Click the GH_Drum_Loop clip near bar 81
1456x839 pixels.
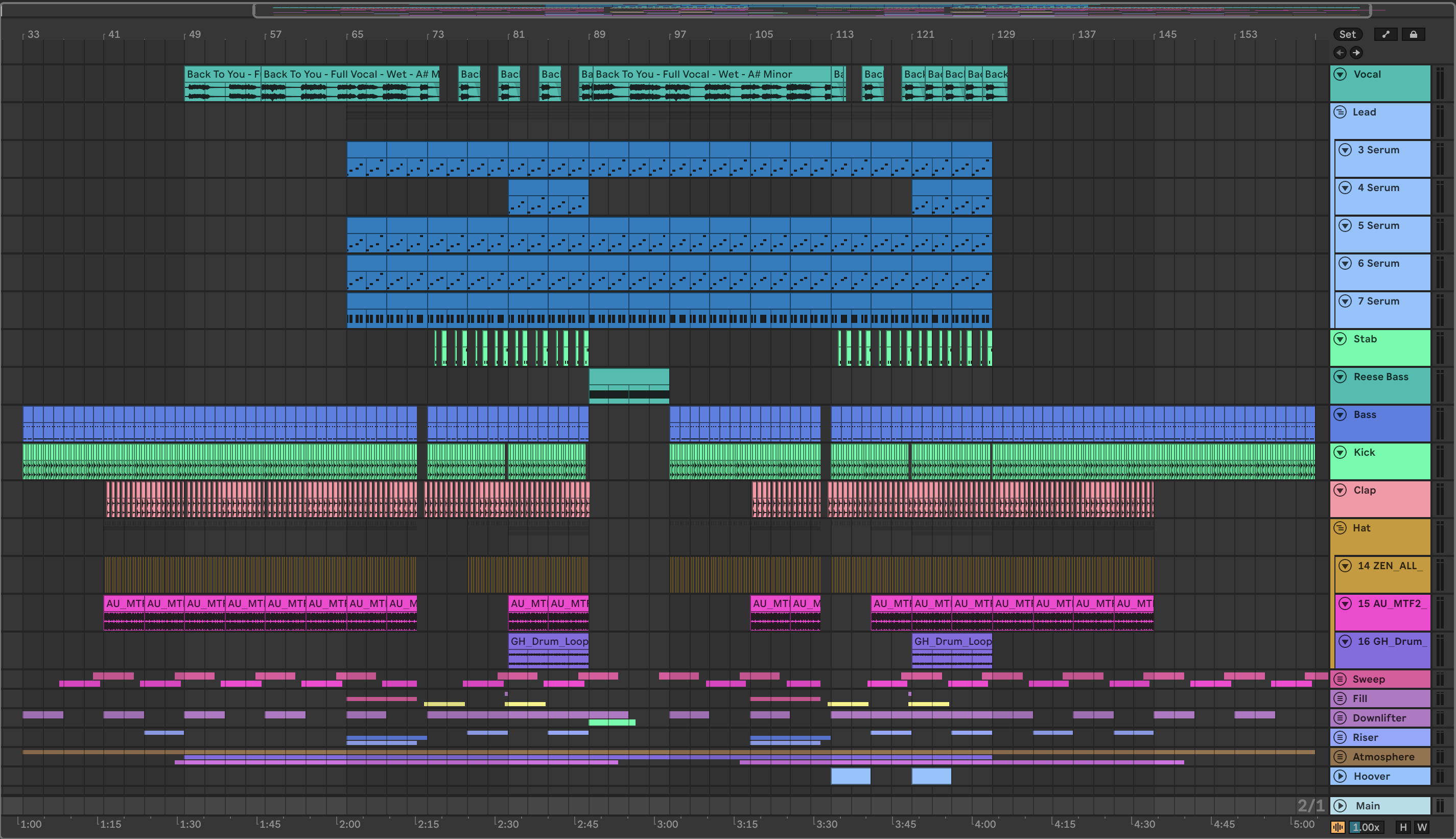[548, 642]
